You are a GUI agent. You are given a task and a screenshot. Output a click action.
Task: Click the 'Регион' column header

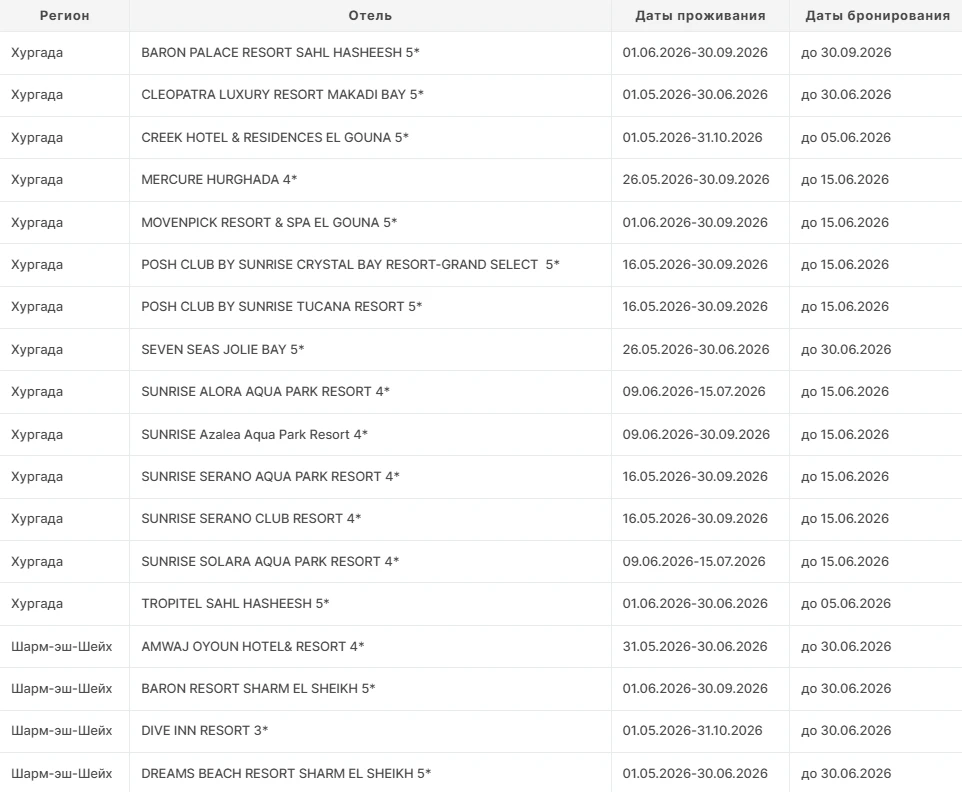click(64, 16)
